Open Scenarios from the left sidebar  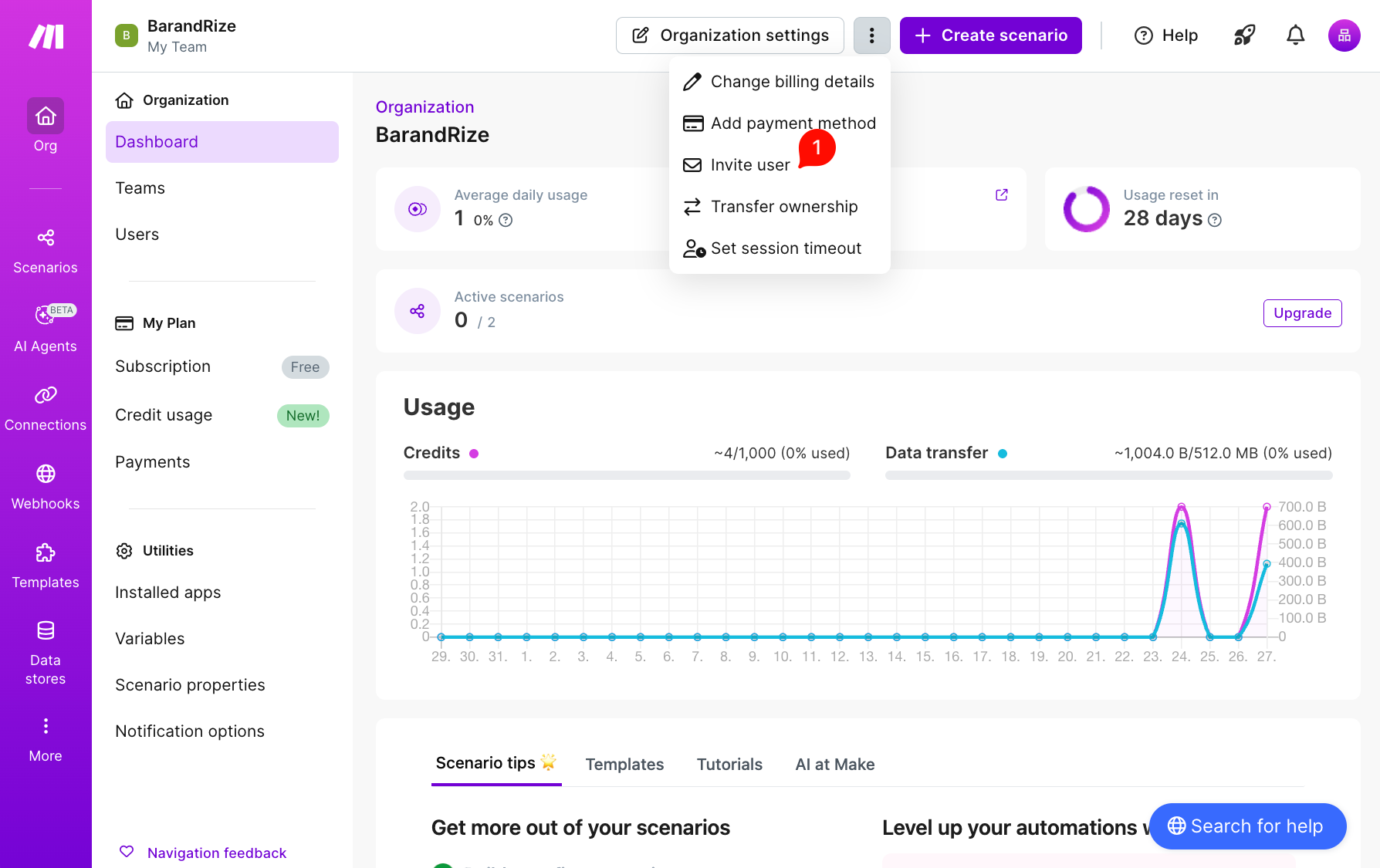(46, 251)
